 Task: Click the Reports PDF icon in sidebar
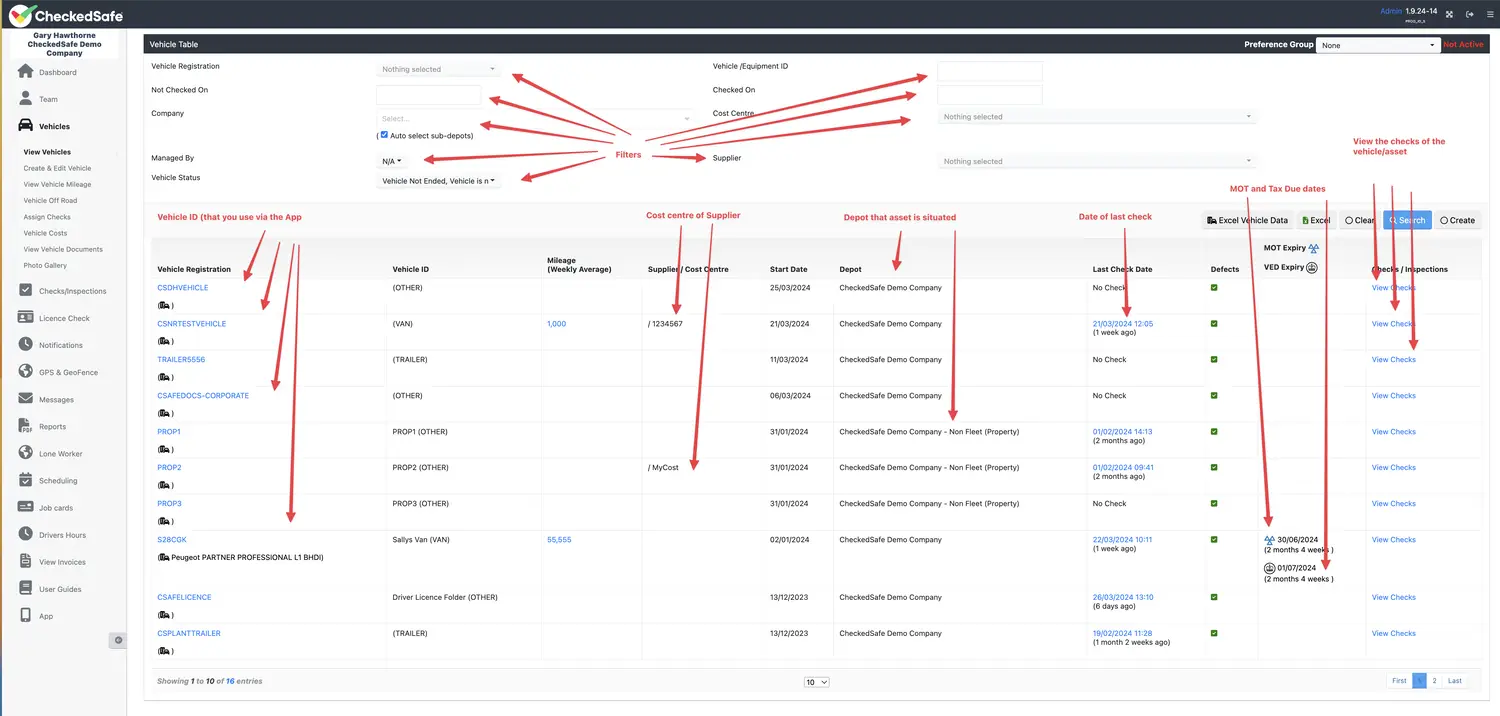tap(26, 426)
